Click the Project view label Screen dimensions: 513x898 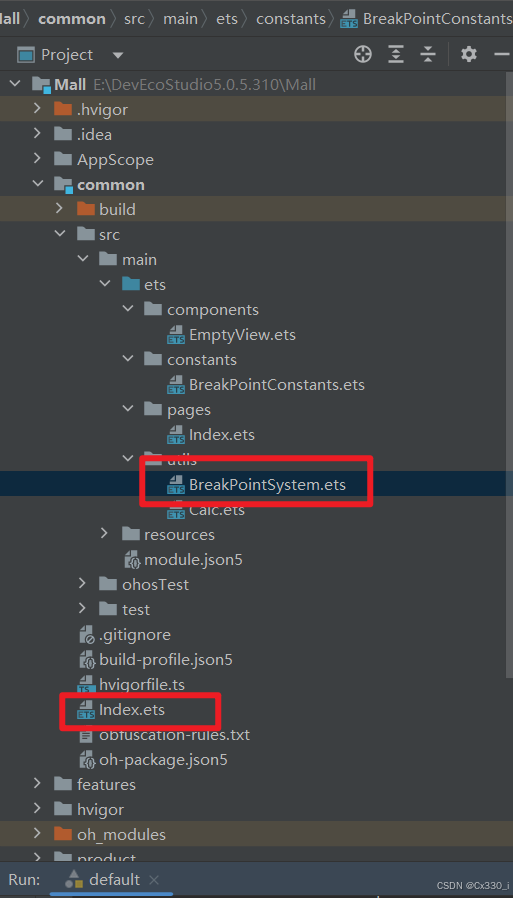tap(67, 55)
